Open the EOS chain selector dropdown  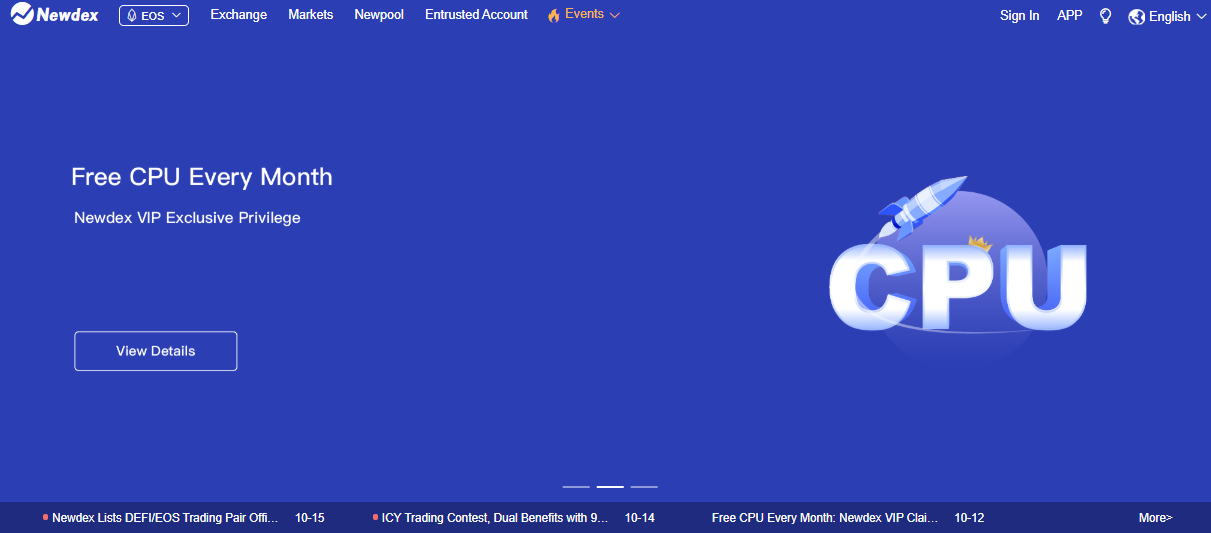[154, 16]
